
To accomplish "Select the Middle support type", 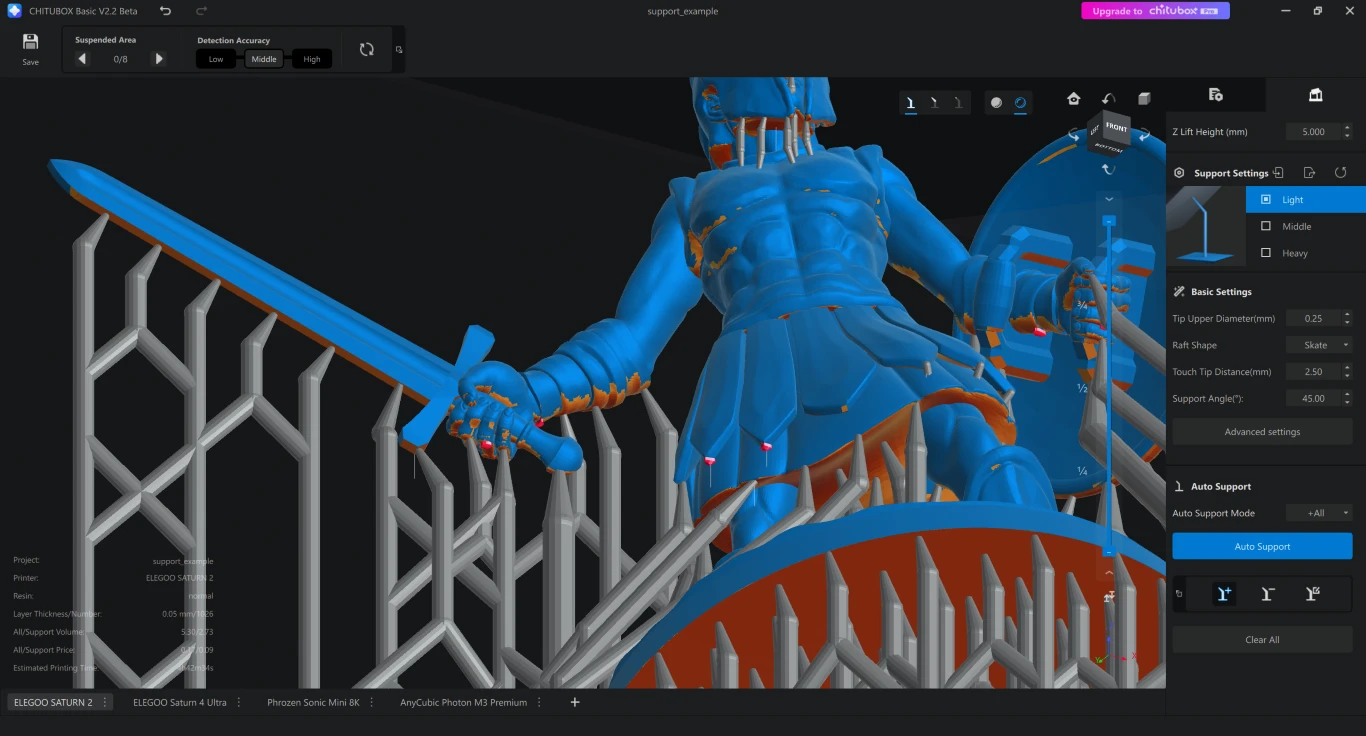I will [x=1305, y=227].
